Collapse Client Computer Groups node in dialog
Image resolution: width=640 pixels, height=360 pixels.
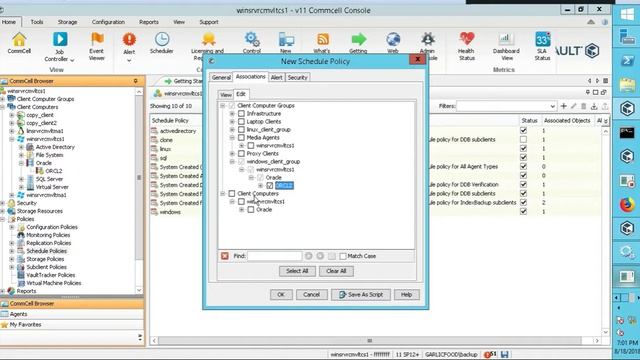coord(223,106)
